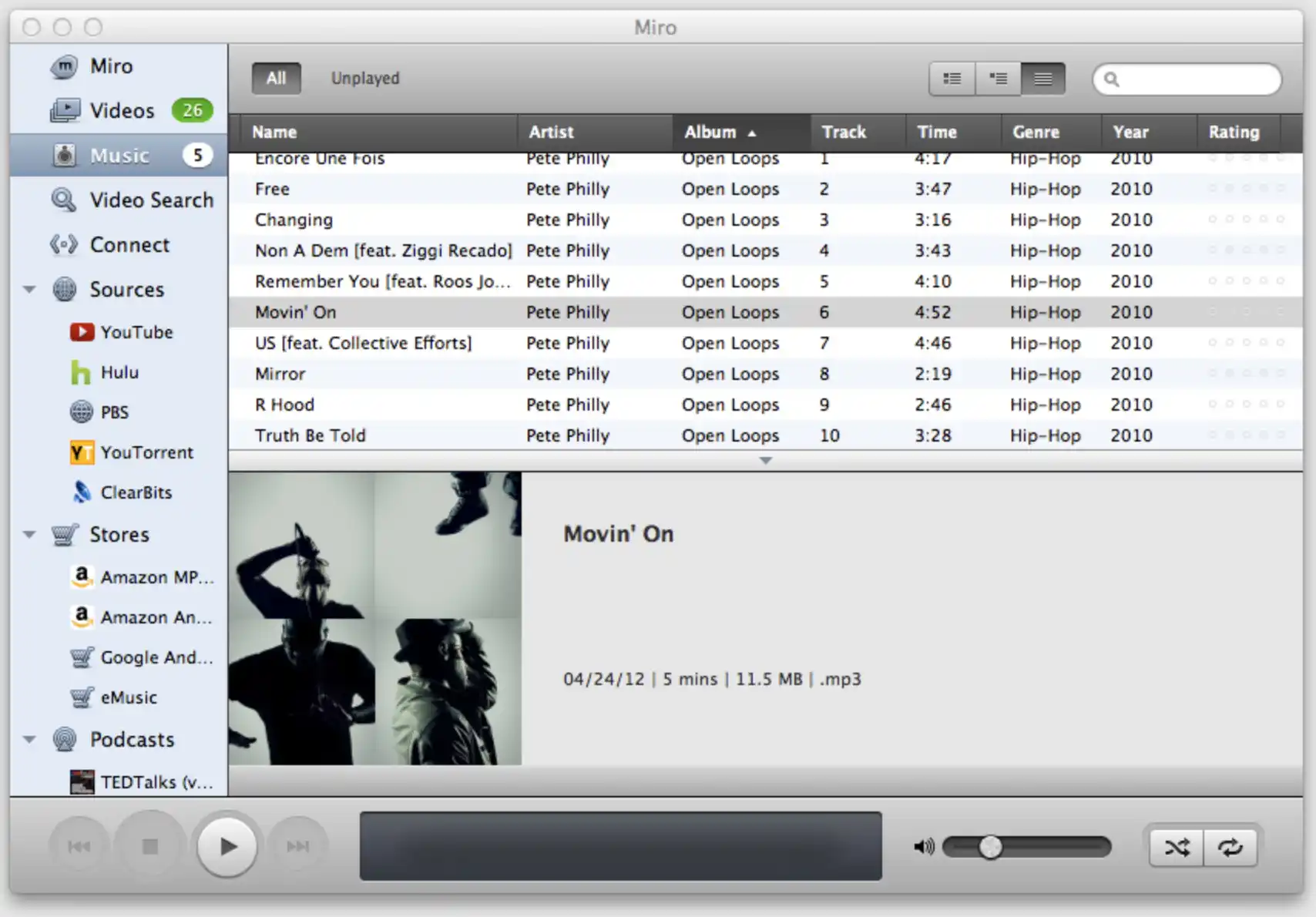The height and width of the screenshot is (917, 1316).
Task: Select the track "Free"
Action: [x=765, y=189]
